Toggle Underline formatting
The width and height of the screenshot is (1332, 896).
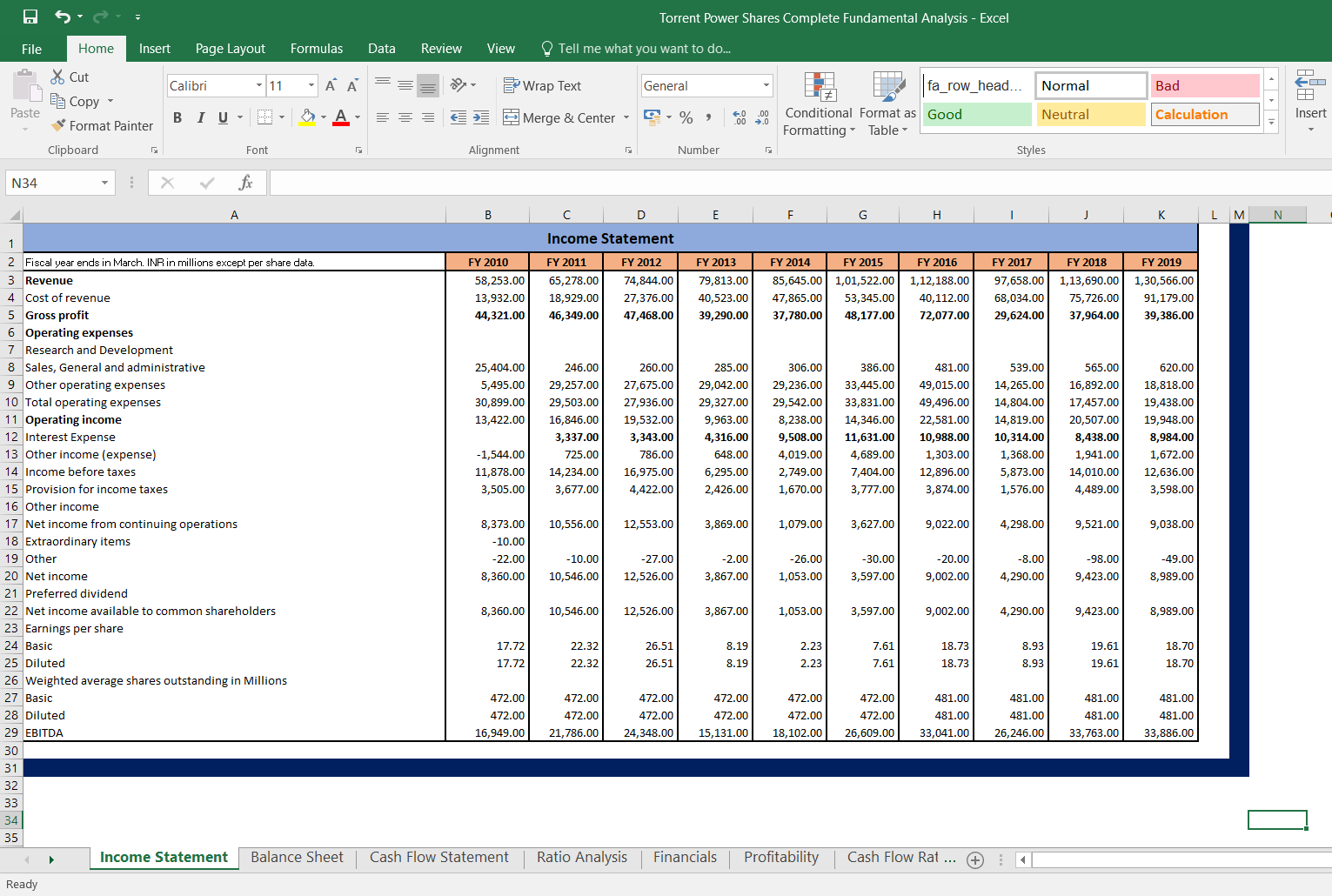coord(224,117)
